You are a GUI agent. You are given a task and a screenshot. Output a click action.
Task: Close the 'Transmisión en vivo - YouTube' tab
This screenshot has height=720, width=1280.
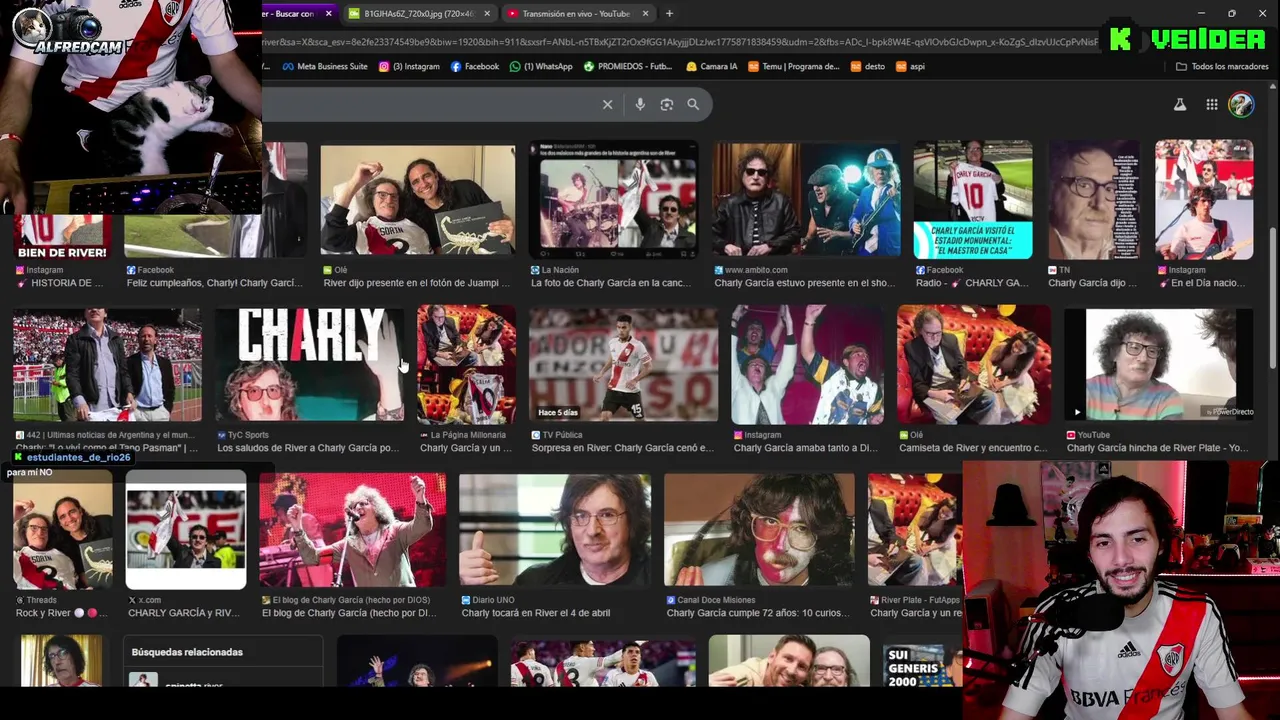pos(645,13)
